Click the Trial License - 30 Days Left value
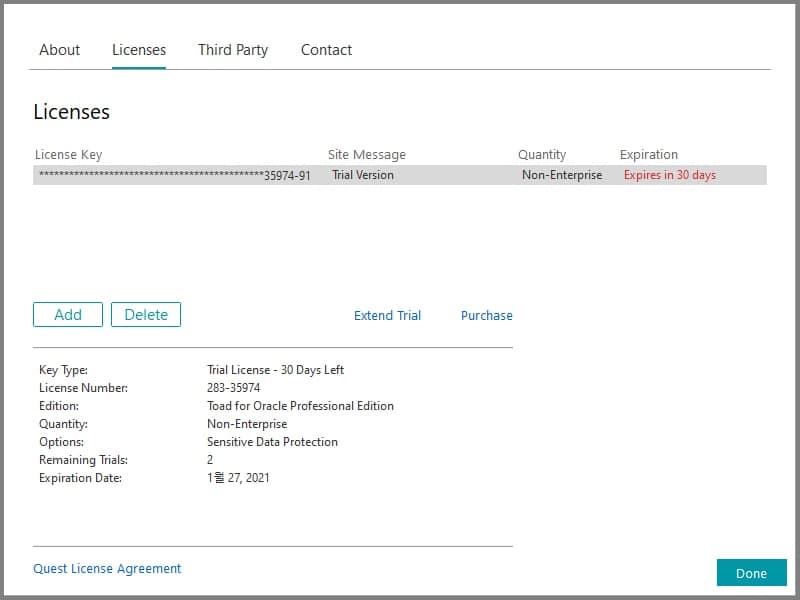 click(x=276, y=370)
